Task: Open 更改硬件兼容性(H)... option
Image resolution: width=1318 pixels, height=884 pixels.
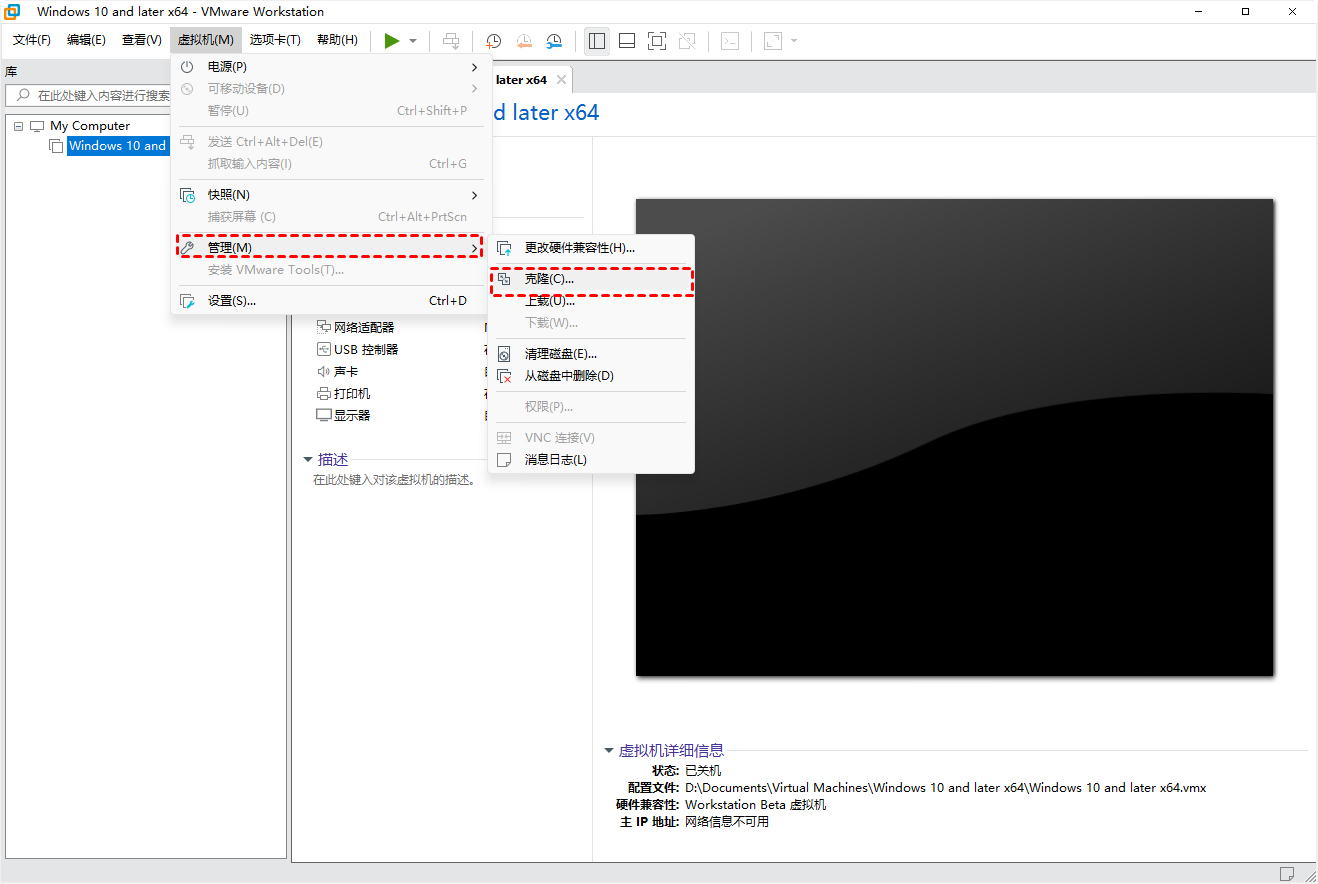Action: 579,248
